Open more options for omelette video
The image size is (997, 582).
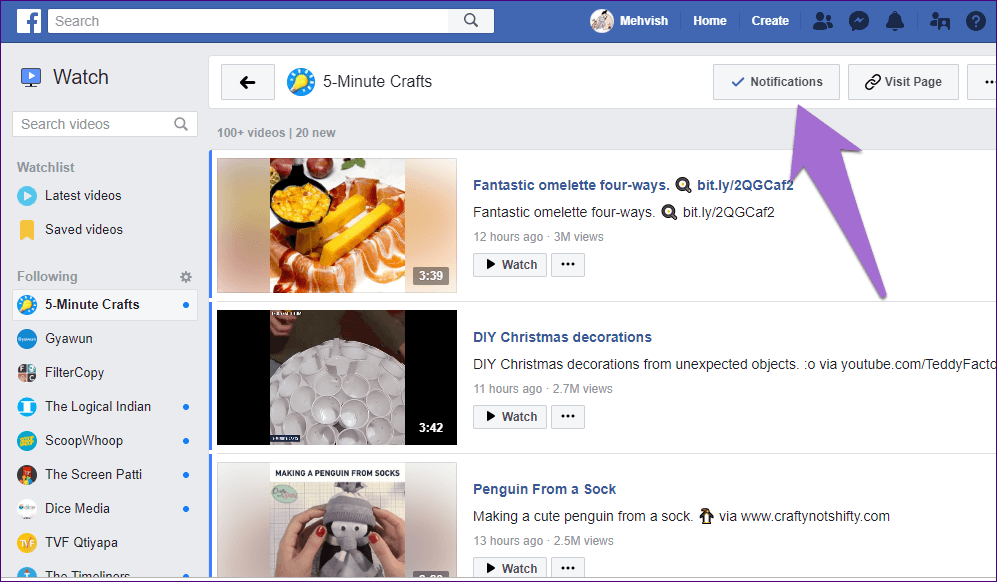(568, 265)
